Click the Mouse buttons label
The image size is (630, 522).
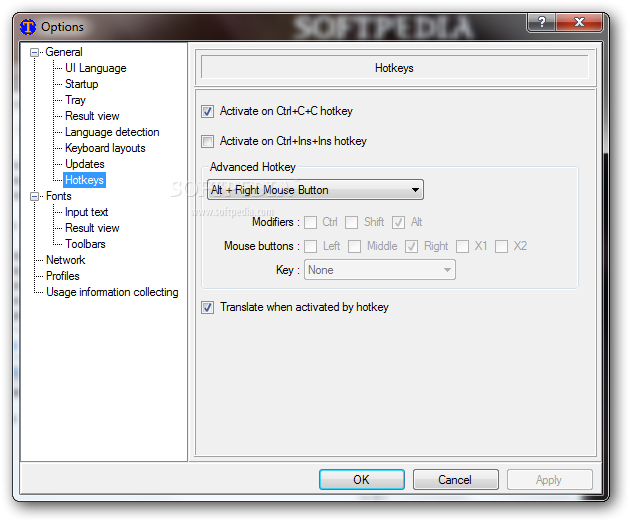(x=262, y=246)
